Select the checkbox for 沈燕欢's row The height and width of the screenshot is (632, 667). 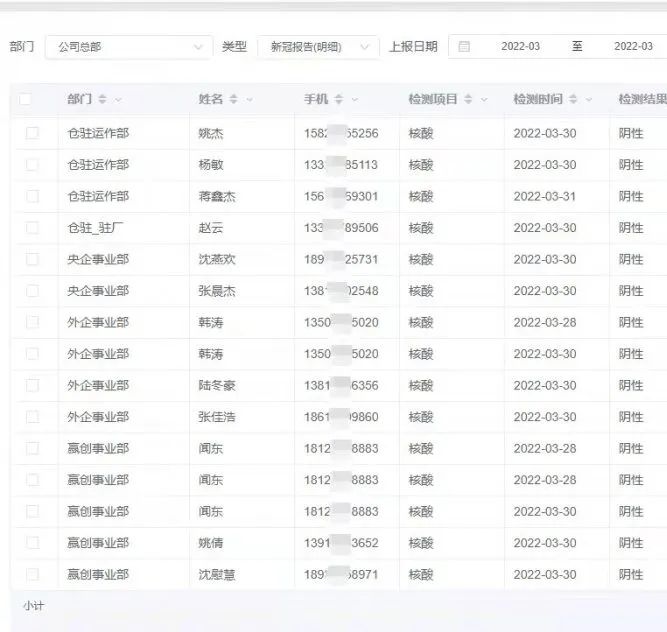pyautogui.click(x=32, y=259)
